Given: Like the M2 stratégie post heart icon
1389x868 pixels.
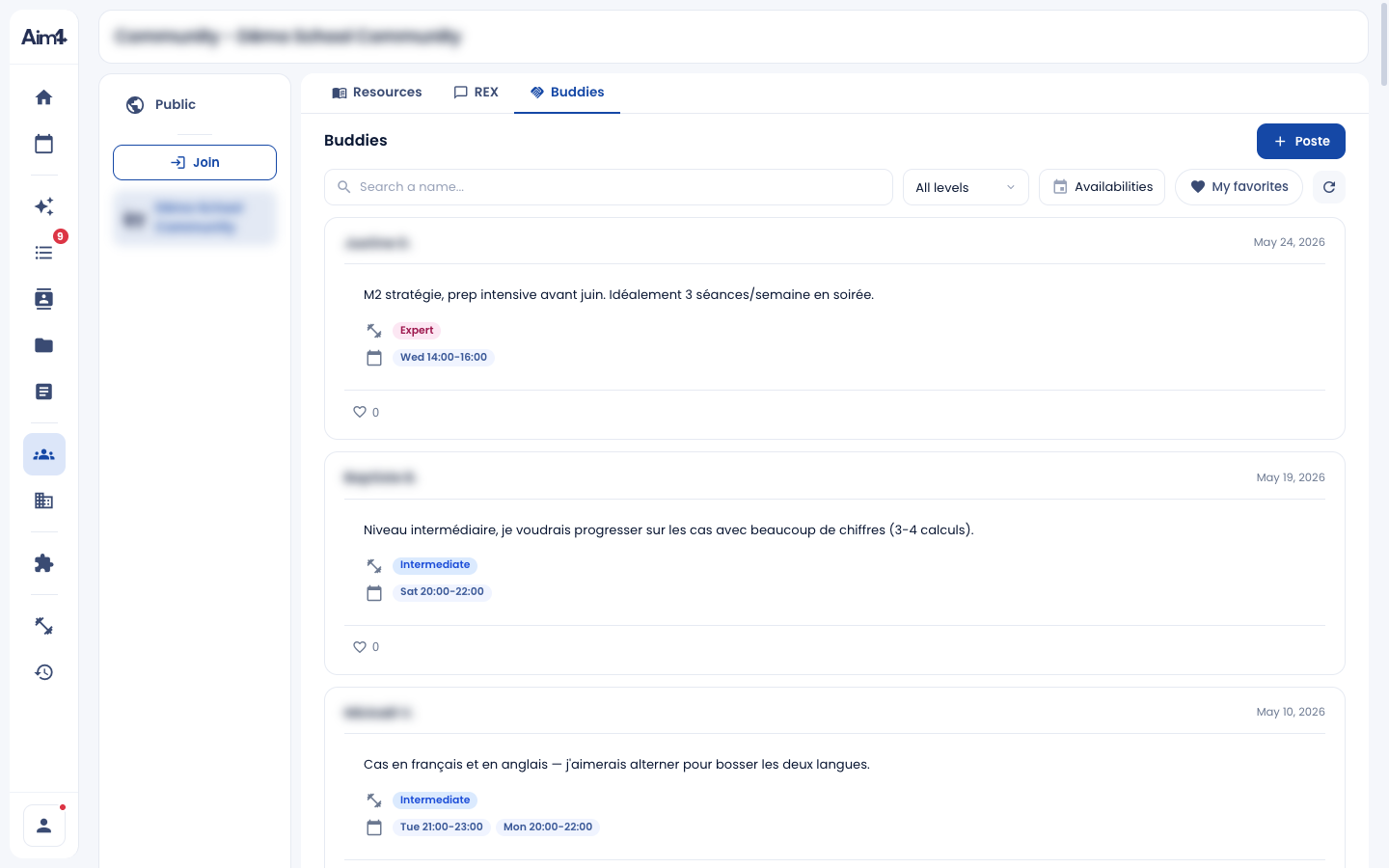Looking at the screenshot, I should (x=360, y=412).
